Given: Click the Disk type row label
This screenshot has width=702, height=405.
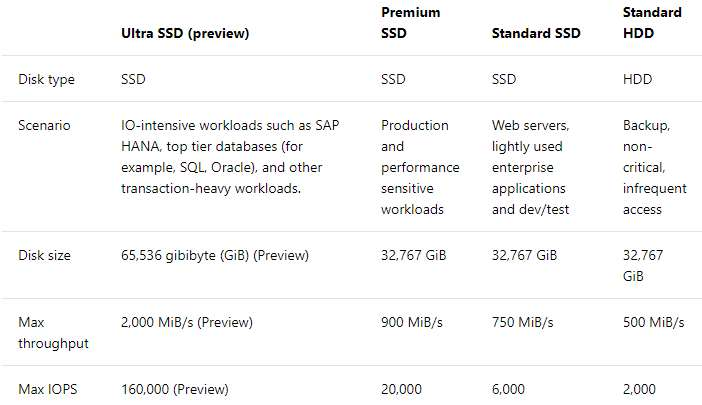Looking at the screenshot, I should (47, 79).
